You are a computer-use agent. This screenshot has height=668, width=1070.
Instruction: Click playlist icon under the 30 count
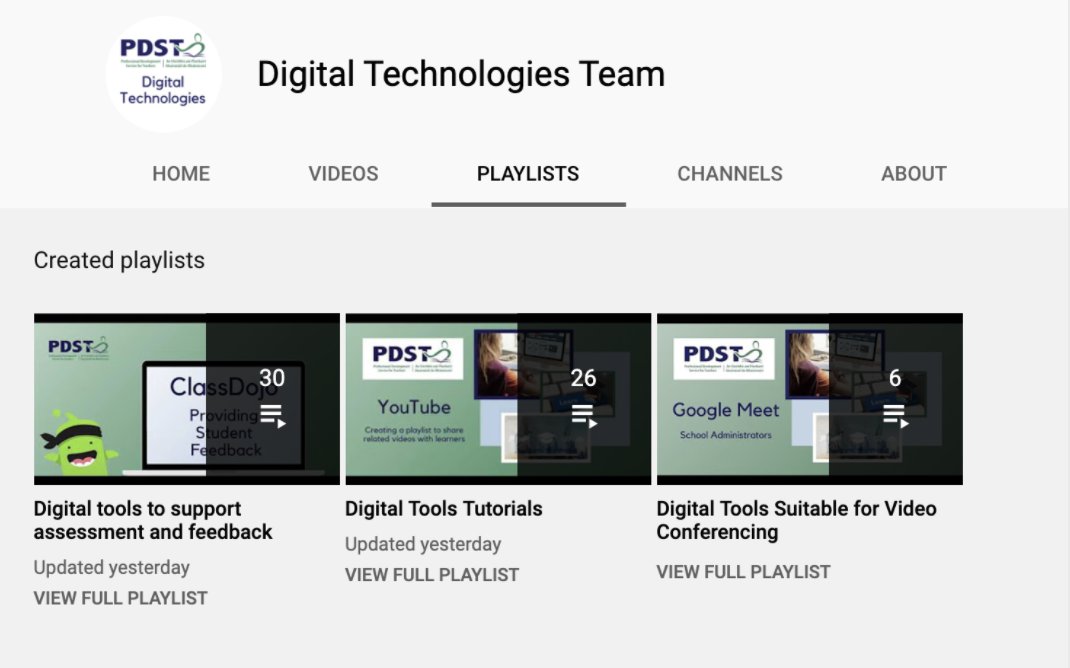(x=272, y=416)
